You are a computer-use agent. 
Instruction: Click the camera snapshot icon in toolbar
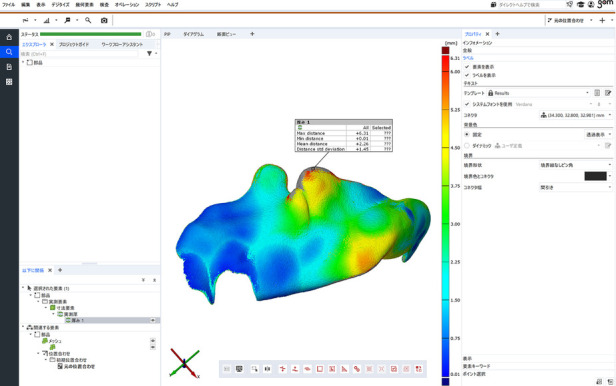[x=104, y=20]
